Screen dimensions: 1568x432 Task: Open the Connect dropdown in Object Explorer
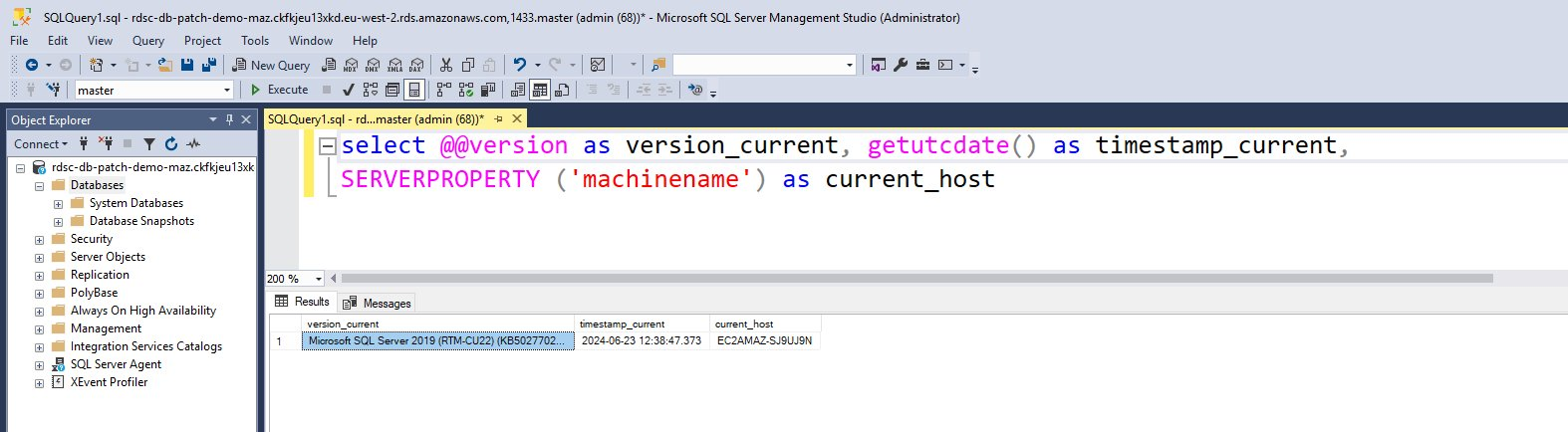pyautogui.click(x=41, y=143)
